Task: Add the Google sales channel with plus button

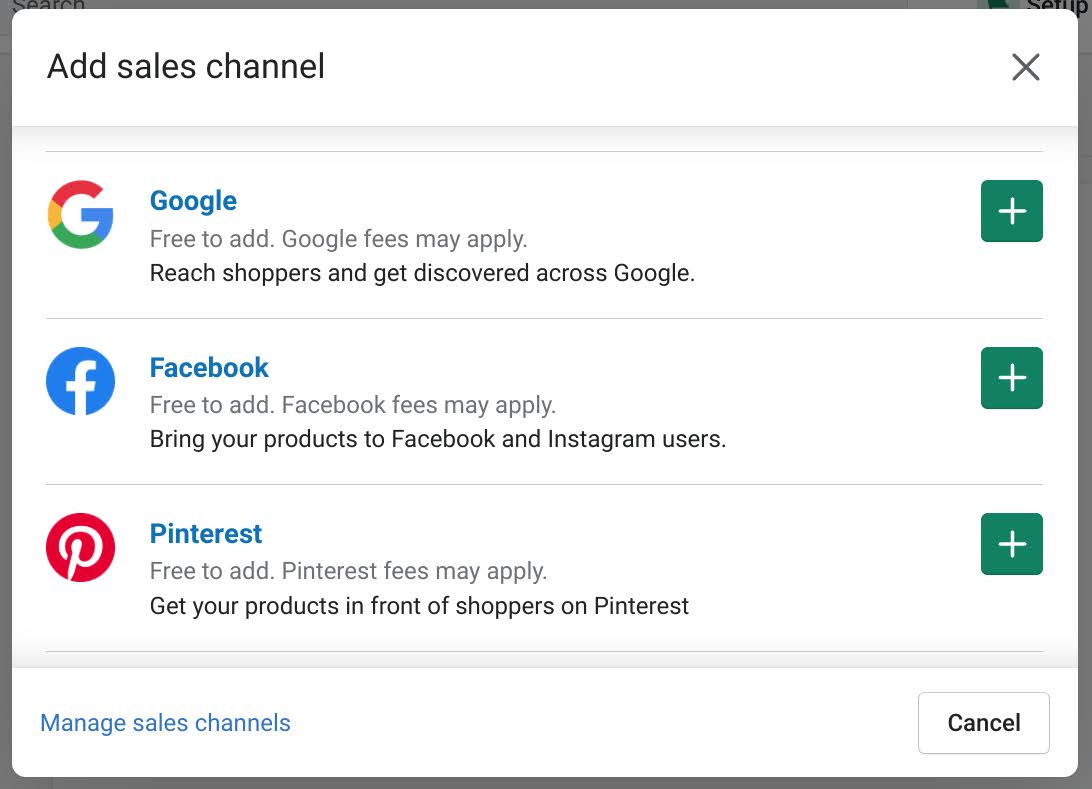Action: coord(1011,211)
